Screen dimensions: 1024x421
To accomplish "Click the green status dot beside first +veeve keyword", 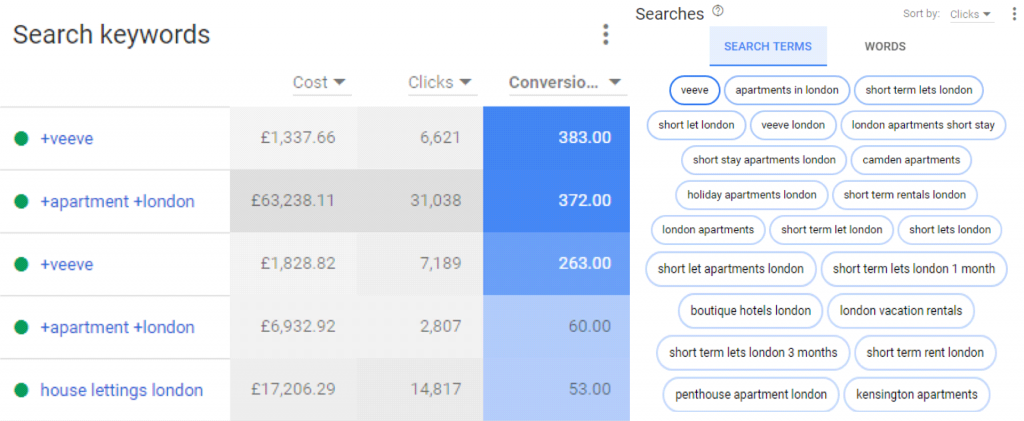I will pos(22,138).
